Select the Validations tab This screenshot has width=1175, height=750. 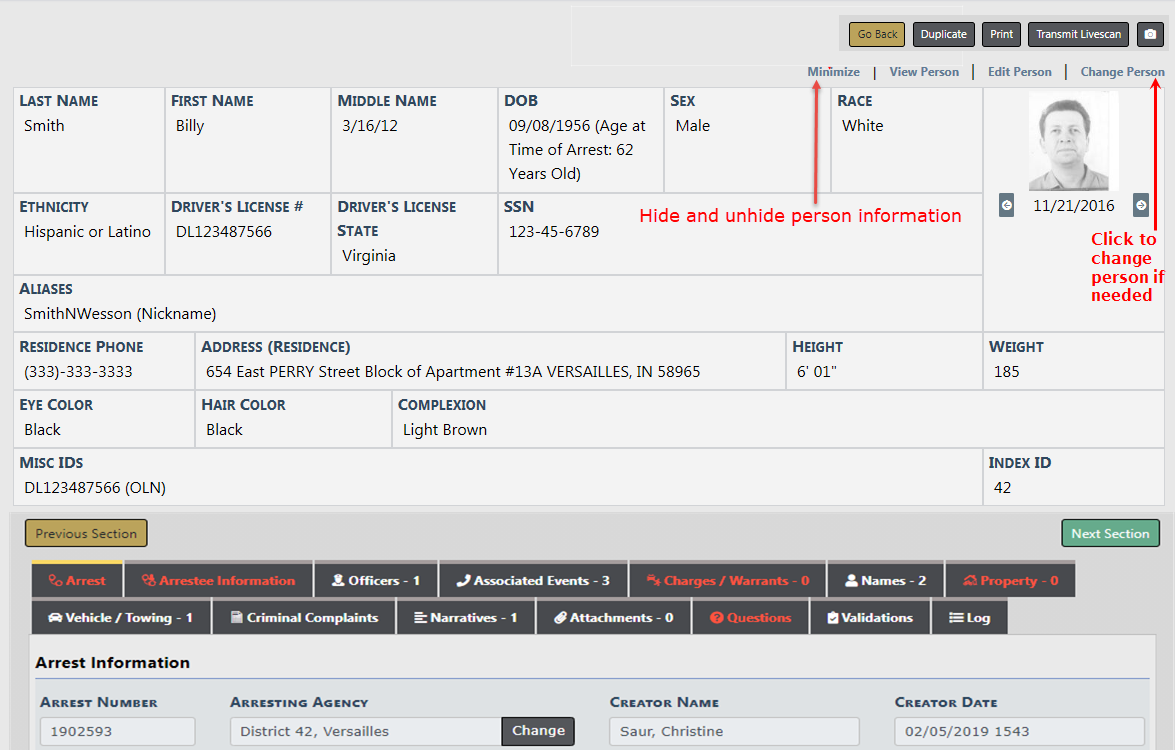coord(869,618)
